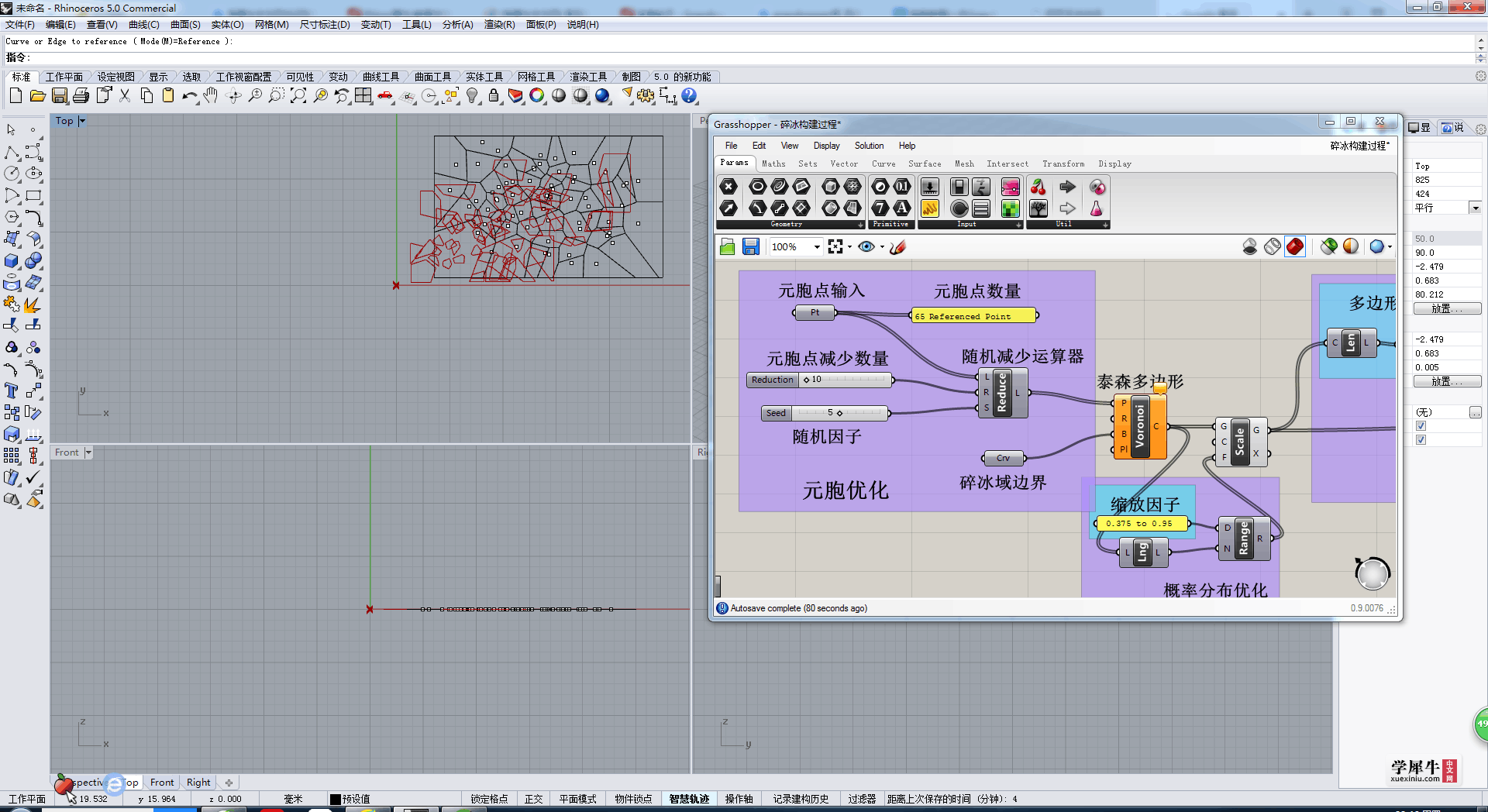This screenshot has height=812, width=1488.
Task: Toggle 智慧轨迹 SmartTrack in status bar
Action: click(689, 799)
